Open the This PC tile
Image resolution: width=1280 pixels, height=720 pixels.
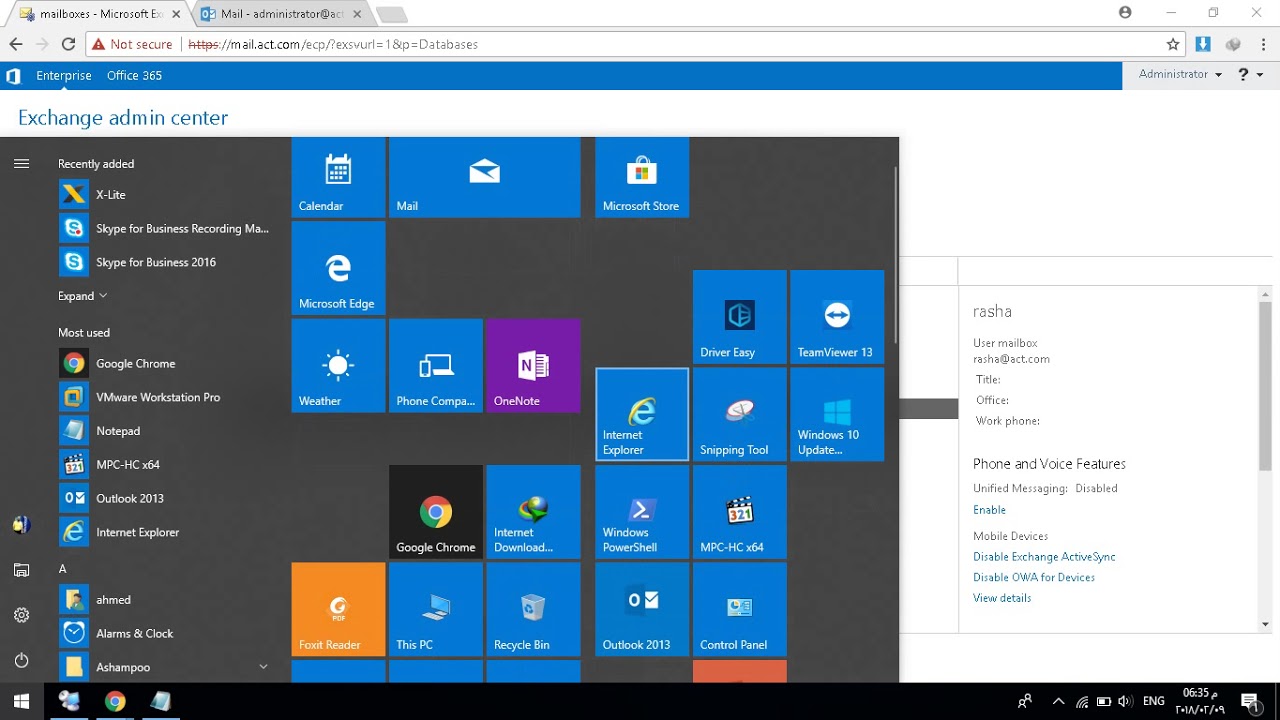click(x=436, y=609)
